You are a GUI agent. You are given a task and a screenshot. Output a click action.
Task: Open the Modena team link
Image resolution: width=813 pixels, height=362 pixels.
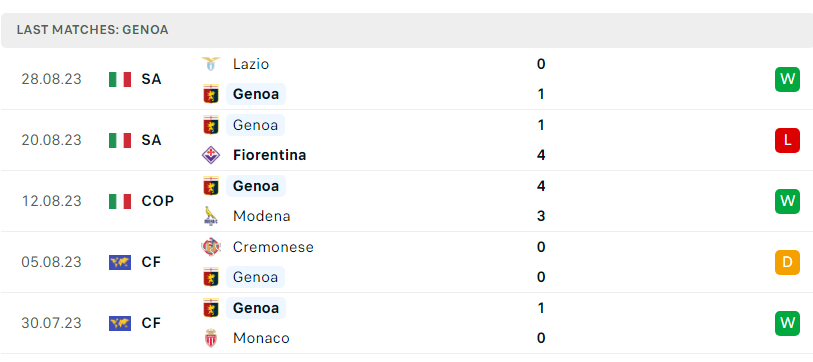(x=261, y=216)
